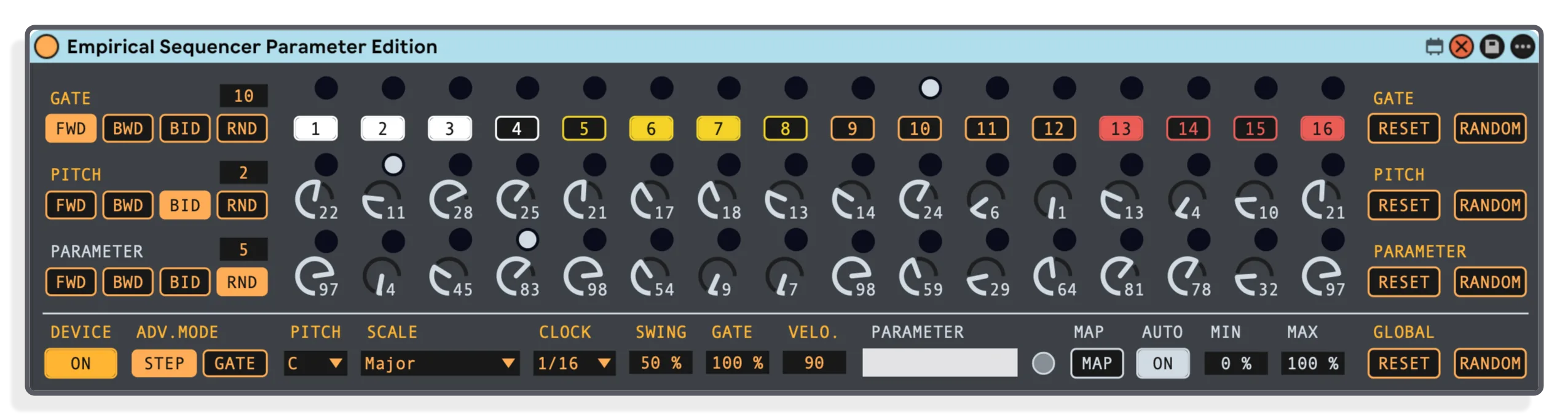
Task: Click the chip-shaped icon in the title bar
Action: tap(1433, 47)
